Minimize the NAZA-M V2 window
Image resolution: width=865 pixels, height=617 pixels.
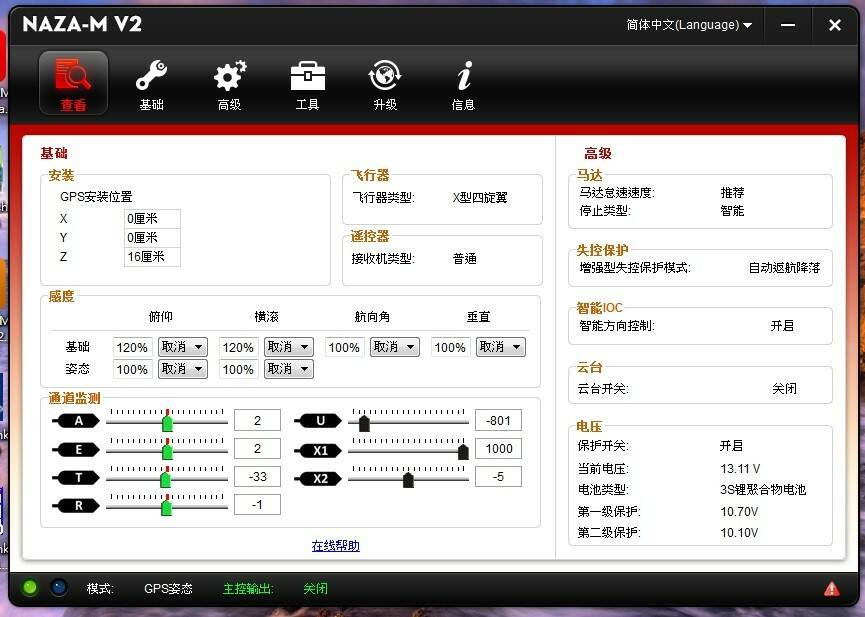788,25
